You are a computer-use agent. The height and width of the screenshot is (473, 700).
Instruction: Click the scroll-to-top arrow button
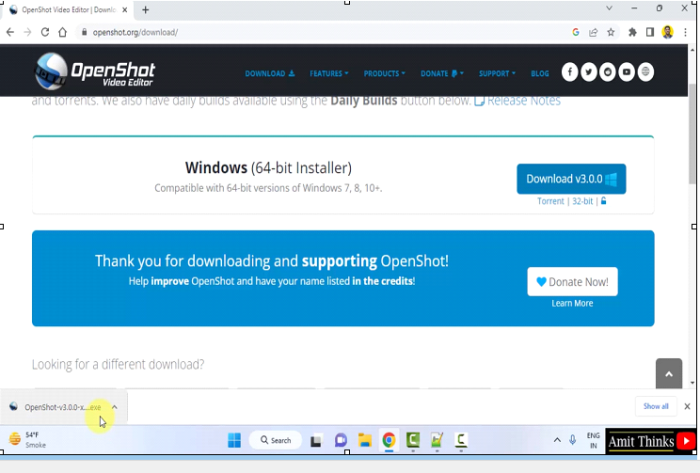pyautogui.click(x=669, y=373)
